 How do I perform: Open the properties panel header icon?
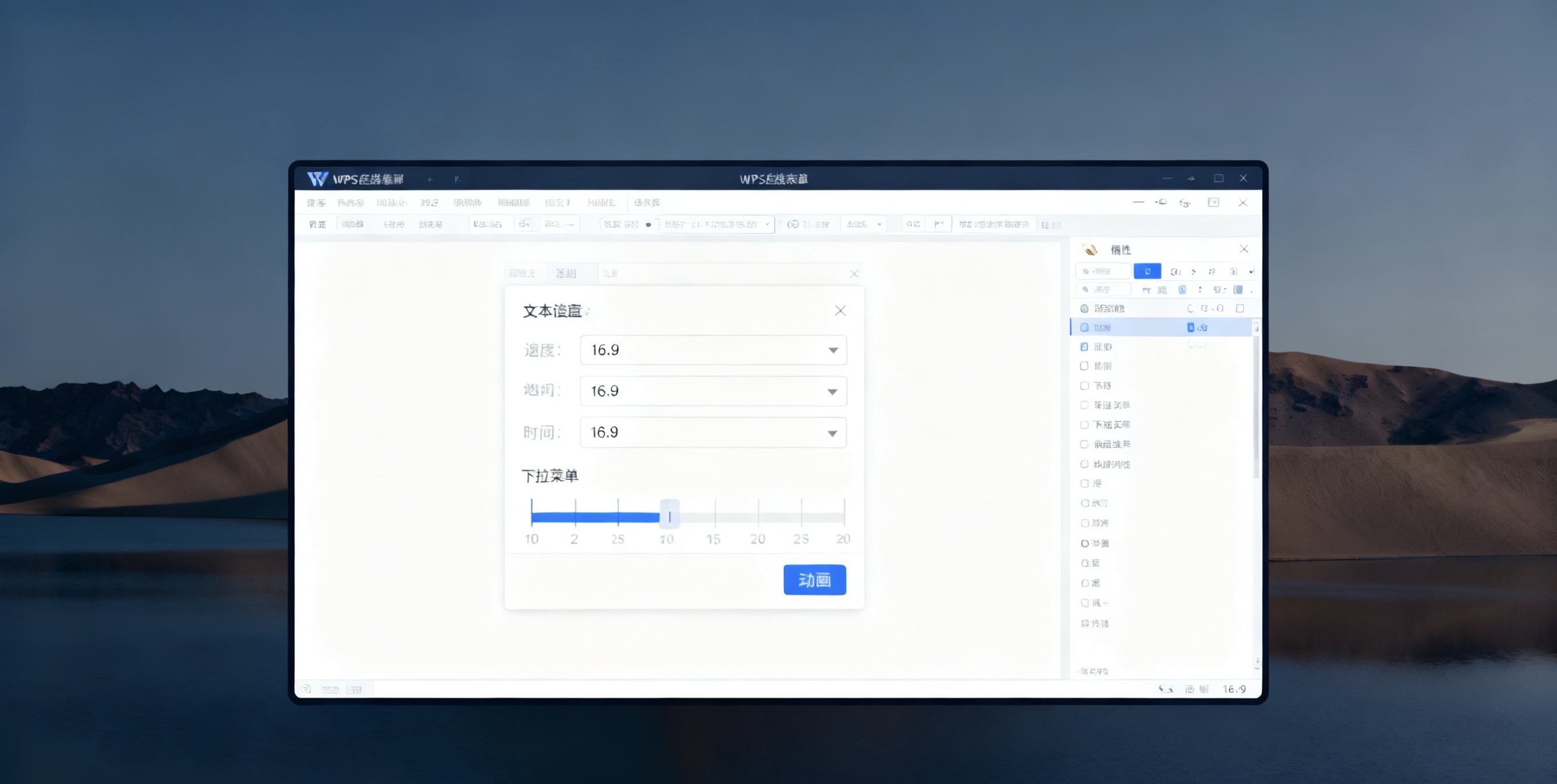[x=1091, y=249]
